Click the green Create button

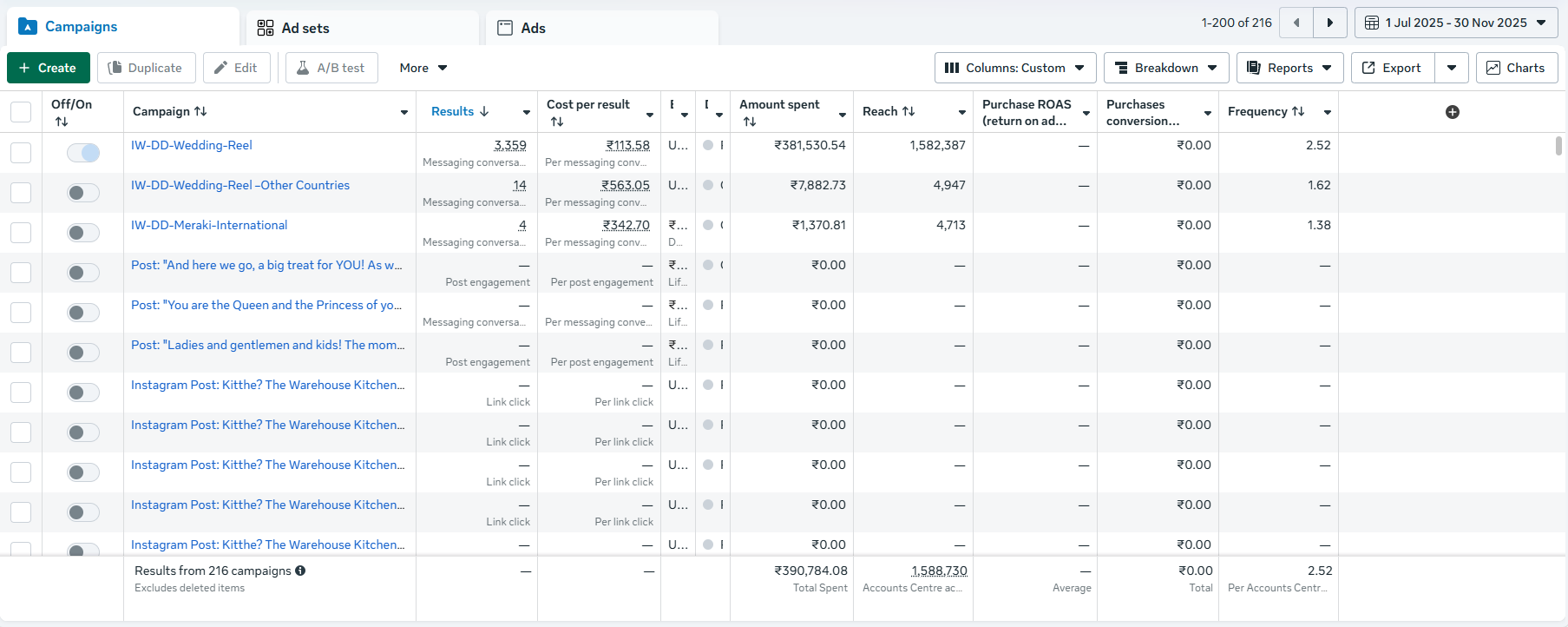pos(48,68)
